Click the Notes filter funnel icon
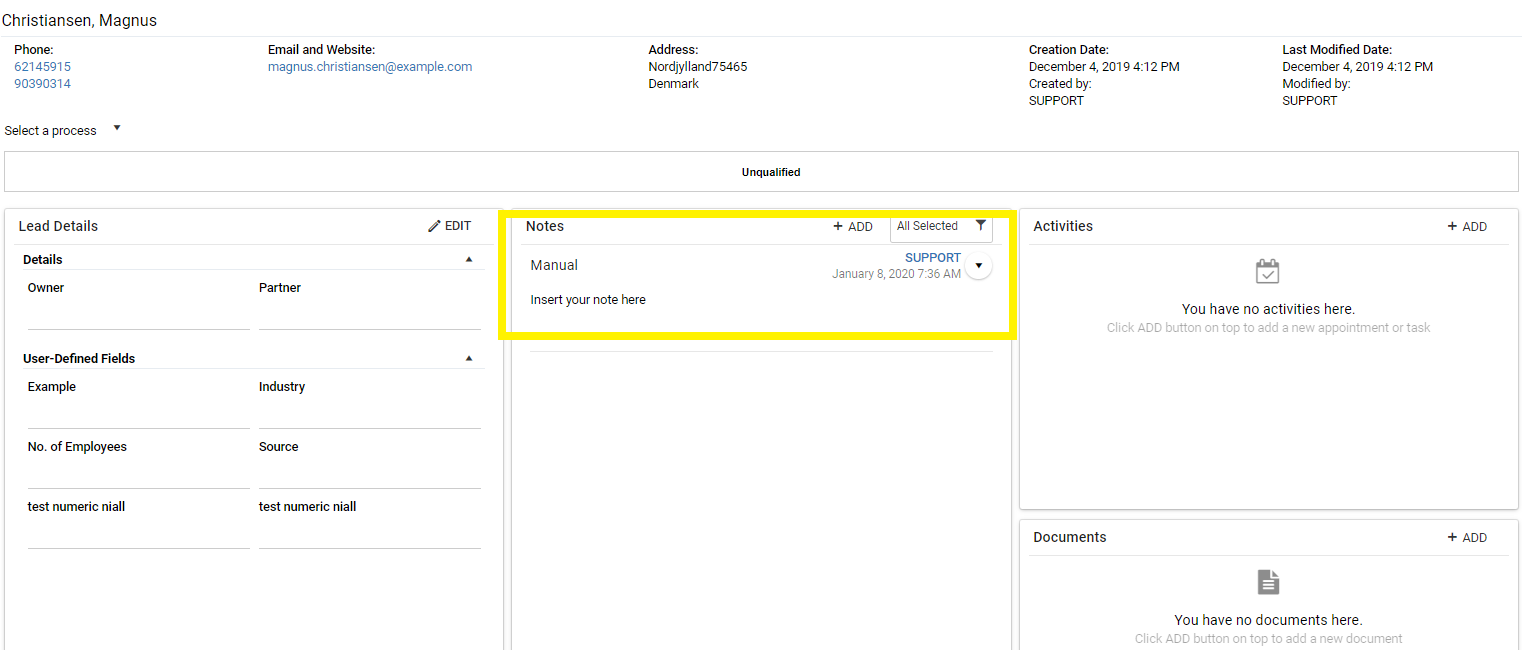The height and width of the screenshot is (650, 1526). point(980,226)
